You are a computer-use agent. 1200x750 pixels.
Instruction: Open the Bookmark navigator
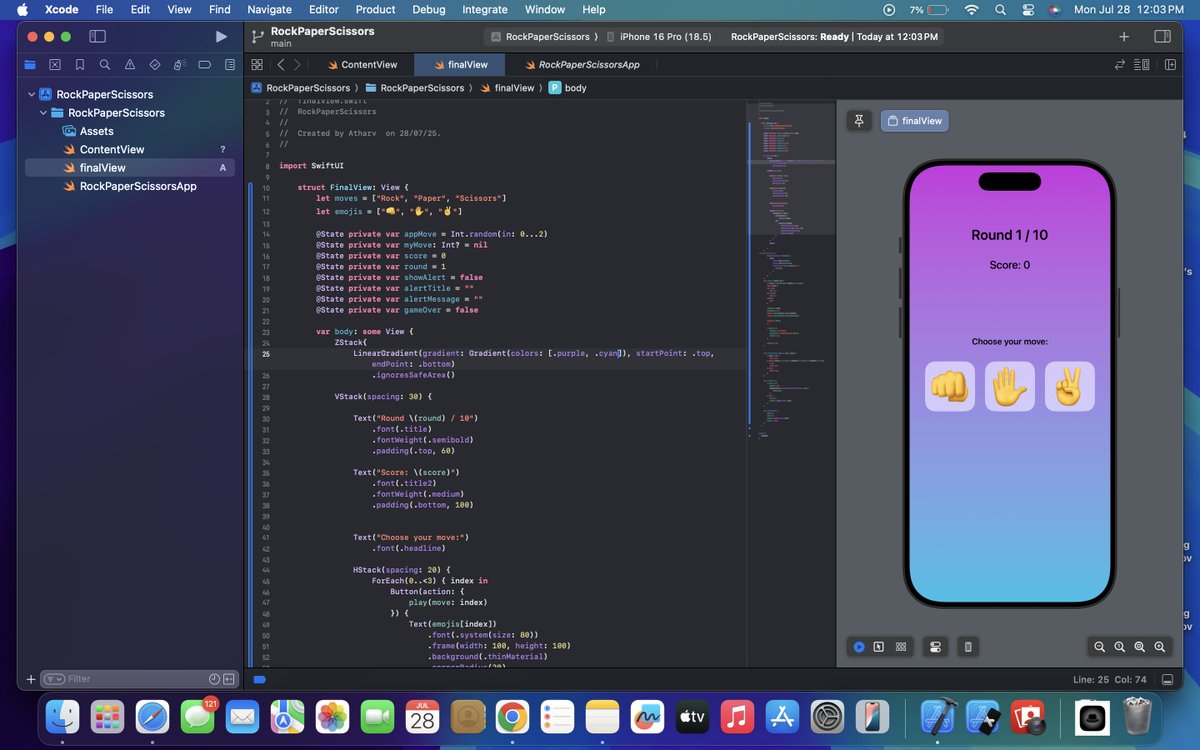[x=80, y=64]
